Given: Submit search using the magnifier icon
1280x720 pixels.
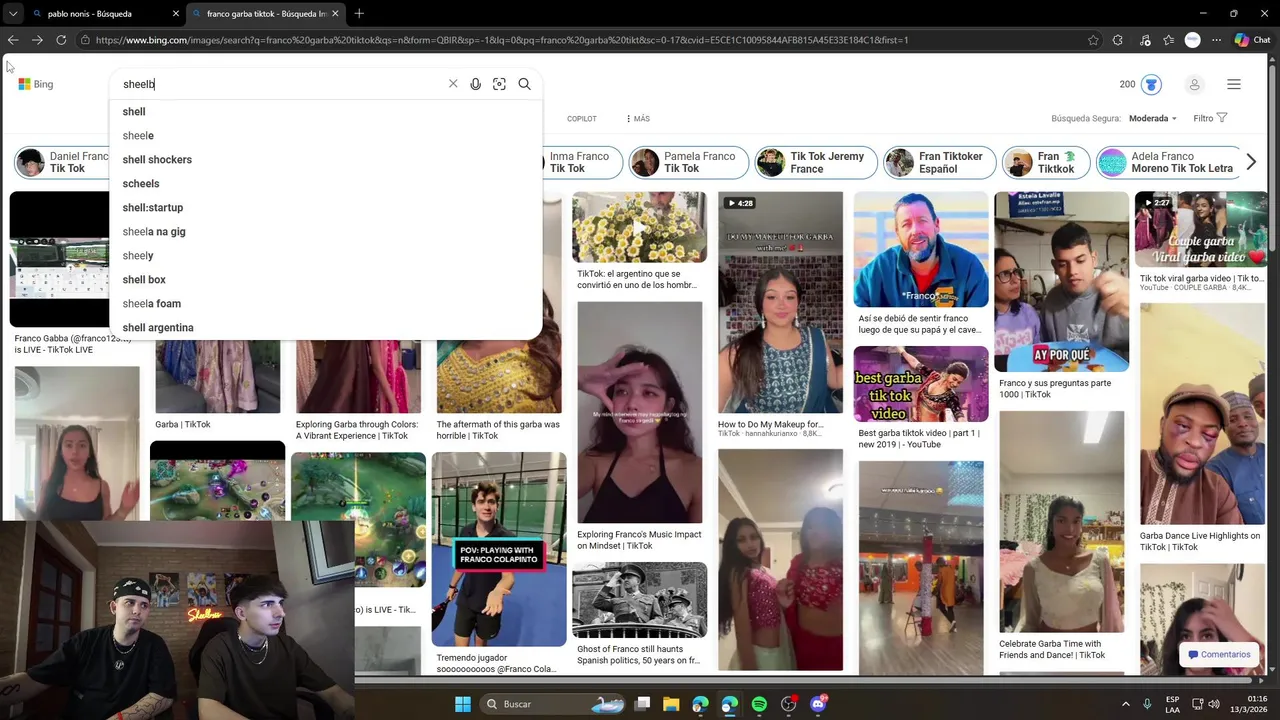Looking at the screenshot, I should pyautogui.click(x=524, y=84).
